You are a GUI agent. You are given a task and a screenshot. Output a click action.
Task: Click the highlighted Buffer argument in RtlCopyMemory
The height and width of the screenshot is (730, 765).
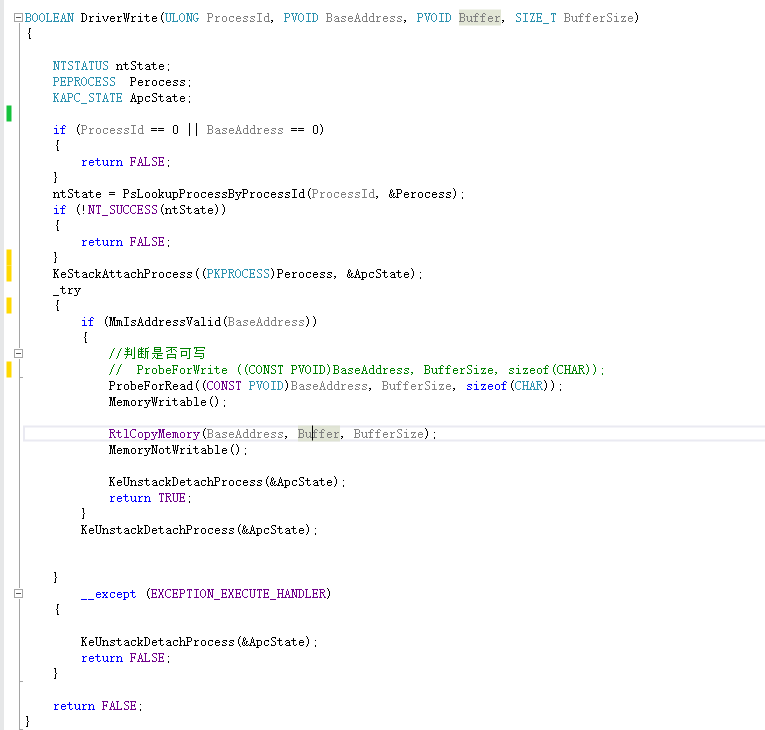tap(319, 434)
